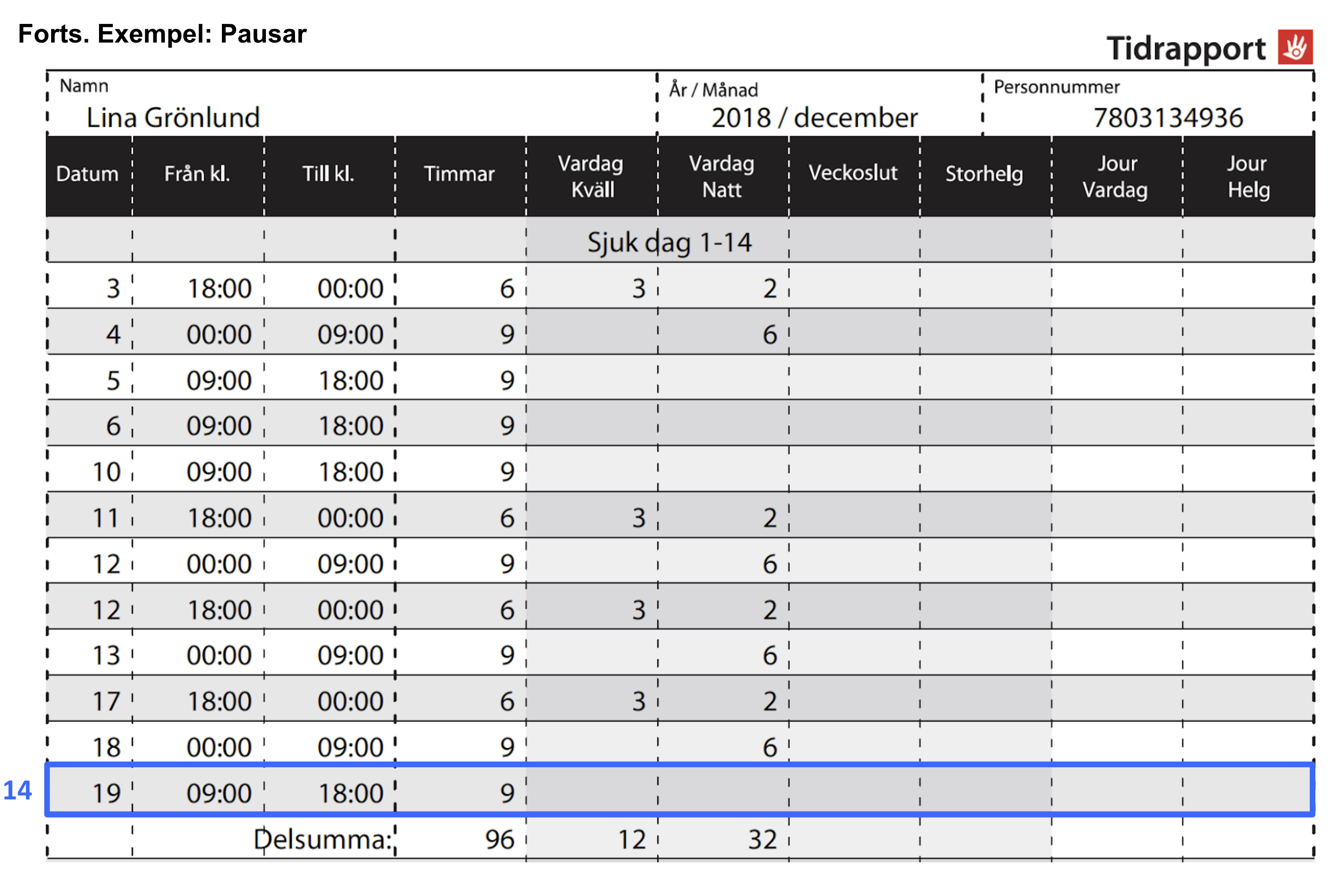Click the Vardag Kväll column header
1332x896 pixels.
591,176
